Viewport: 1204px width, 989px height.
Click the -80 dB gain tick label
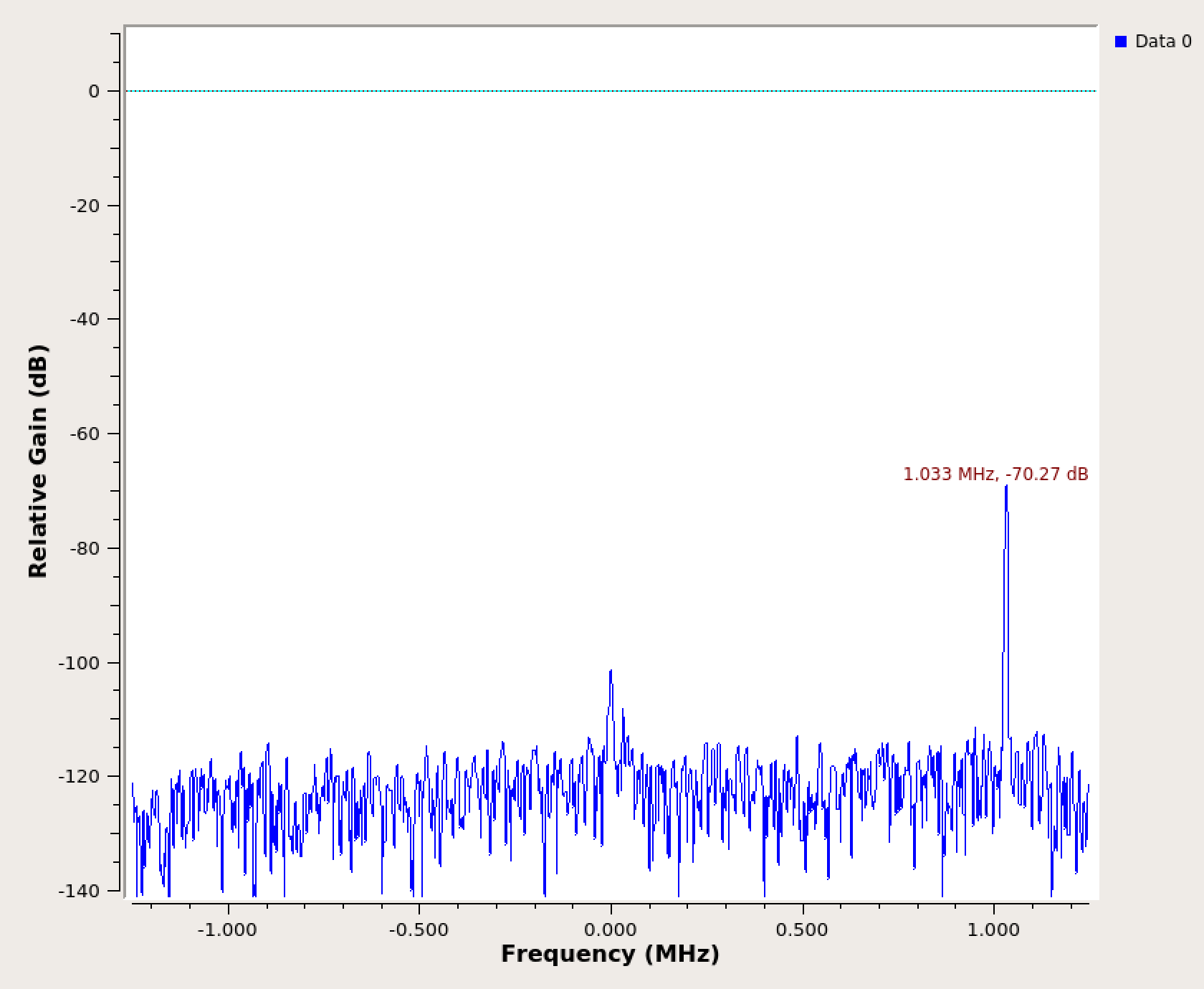[85, 549]
